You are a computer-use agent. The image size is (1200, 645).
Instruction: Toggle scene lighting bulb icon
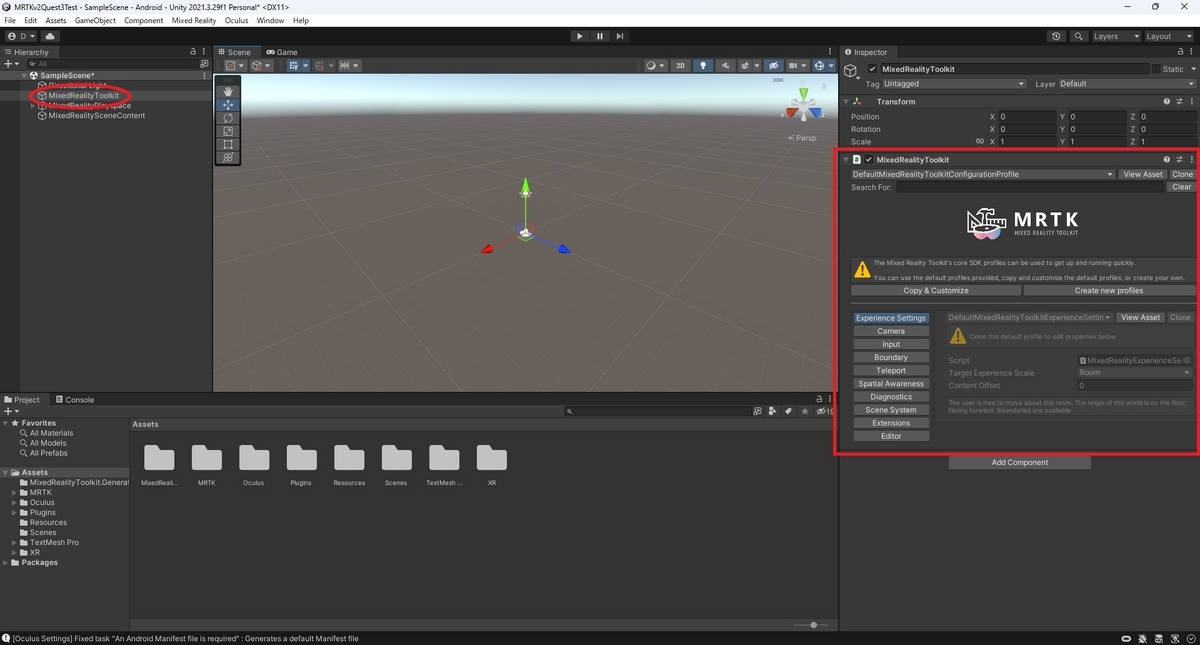click(x=703, y=66)
